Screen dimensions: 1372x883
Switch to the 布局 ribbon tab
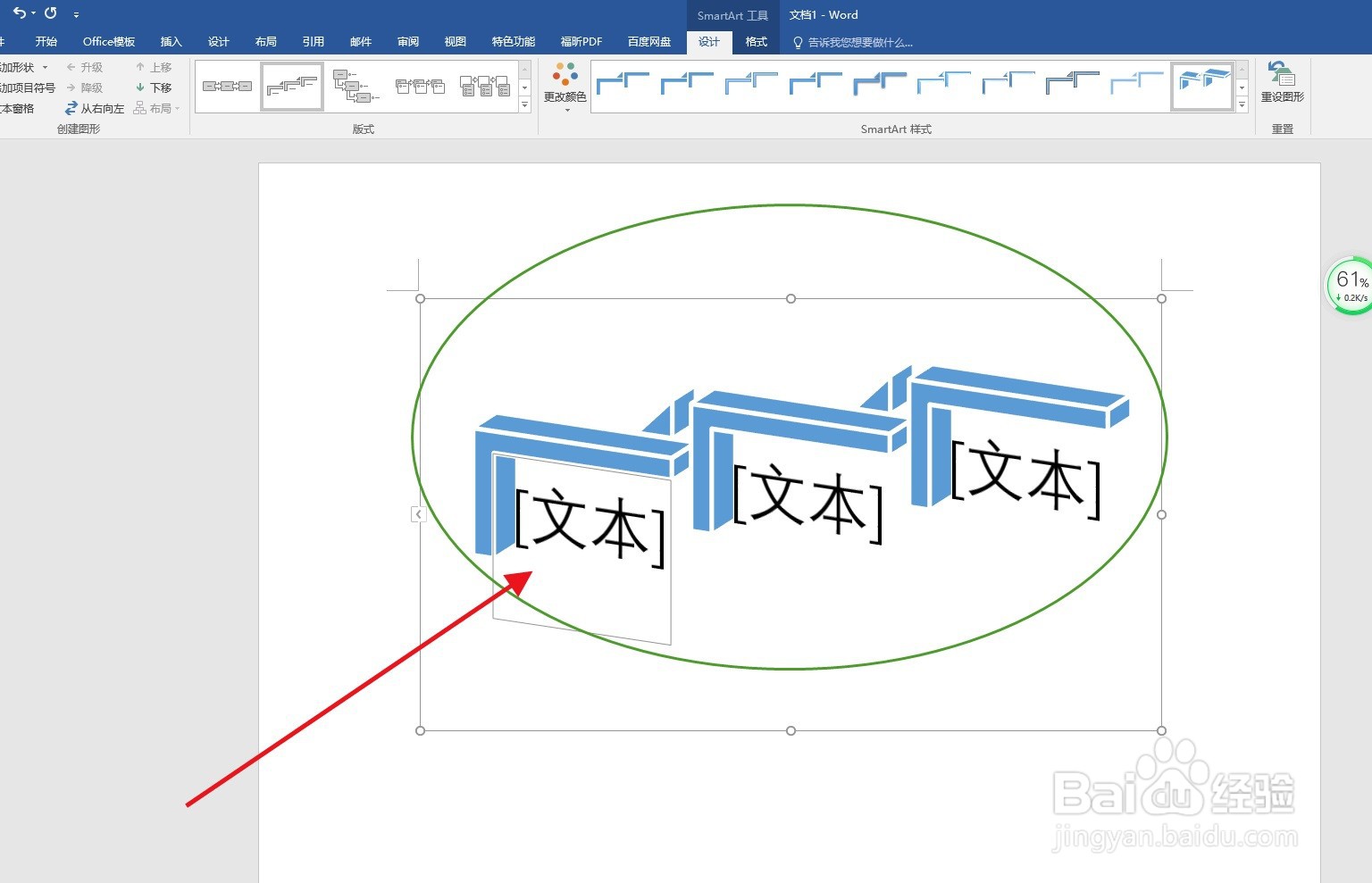(265, 42)
